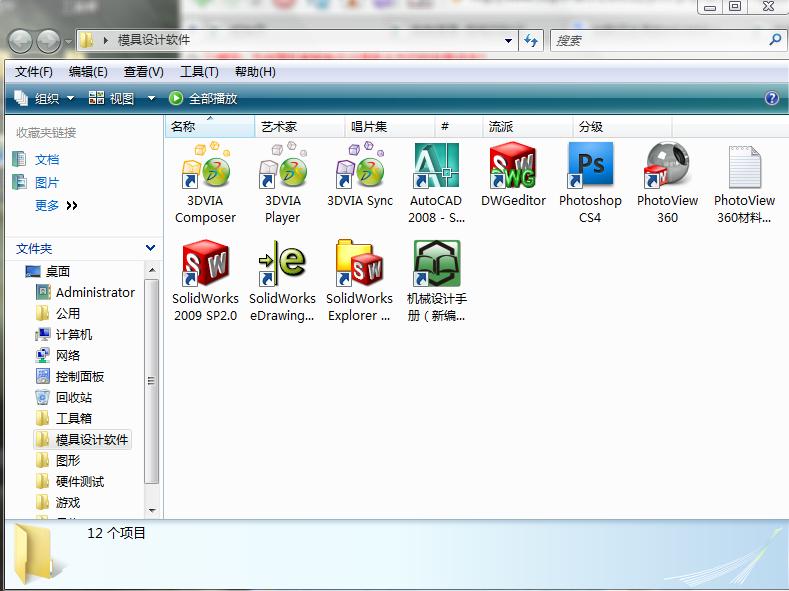Open the DWGeditor shortcut
The image size is (789, 591).
(x=513, y=175)
